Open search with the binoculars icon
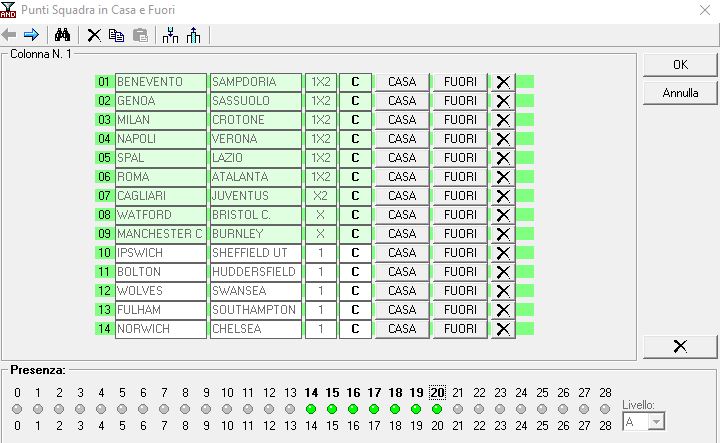Screen dimensions: 720x443 (62, 35)
